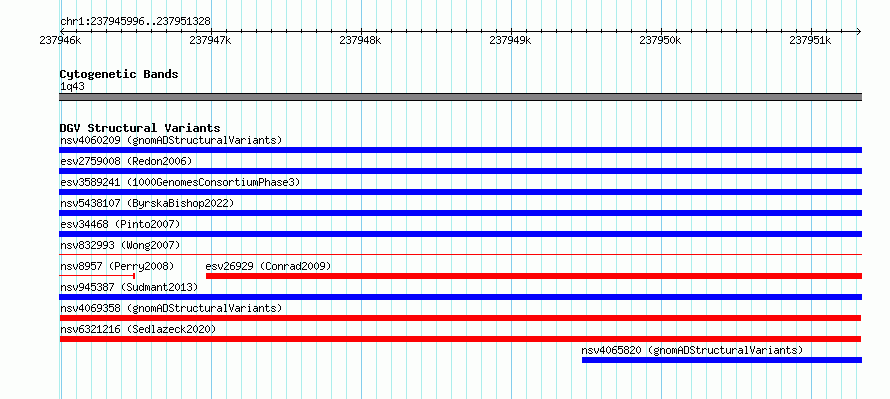Click the Cytogenetic Bands track title
This screenshot has height=399, width=890.
click(x=119, y=74)
